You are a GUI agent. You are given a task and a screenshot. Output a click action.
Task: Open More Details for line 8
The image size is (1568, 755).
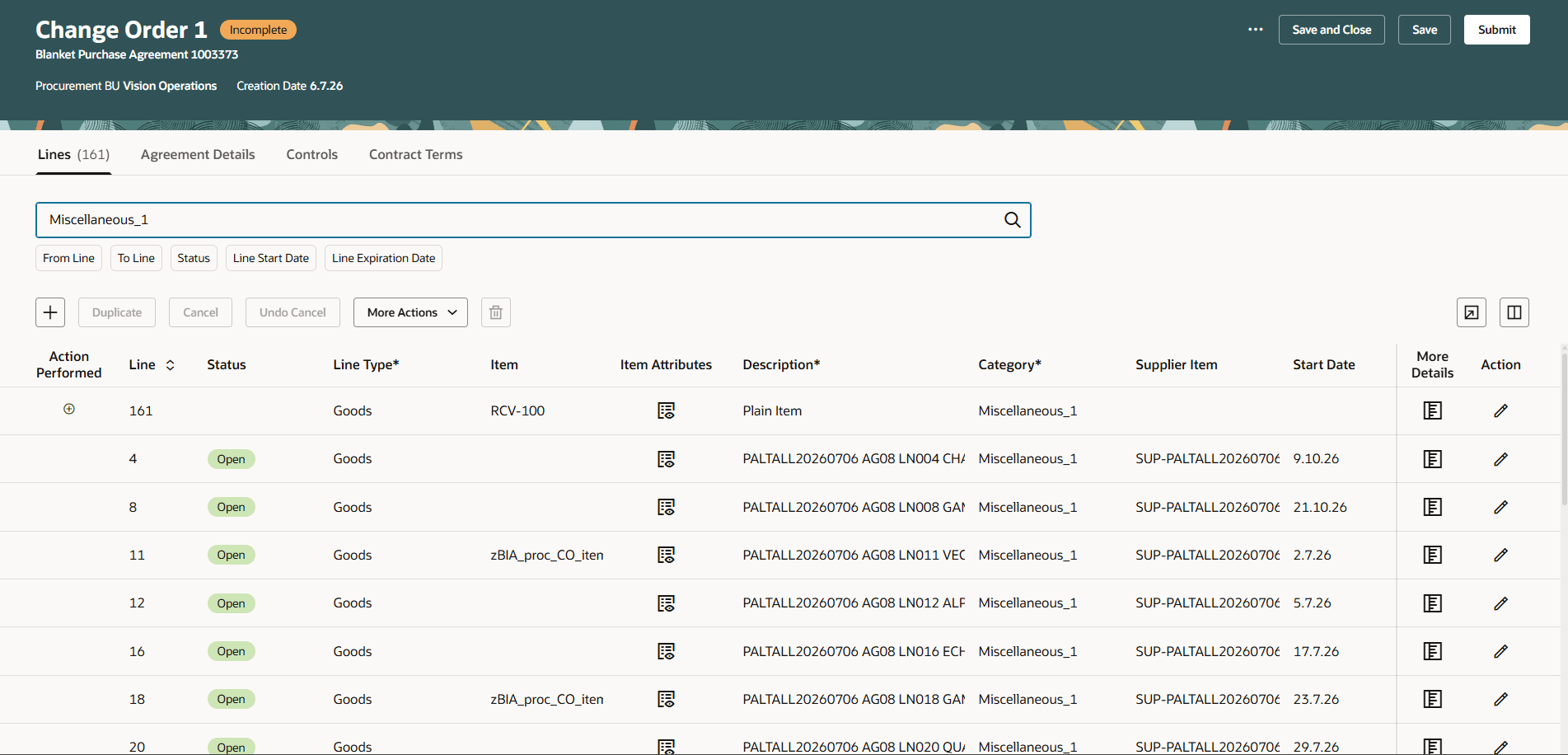(x=1433, y=507)
